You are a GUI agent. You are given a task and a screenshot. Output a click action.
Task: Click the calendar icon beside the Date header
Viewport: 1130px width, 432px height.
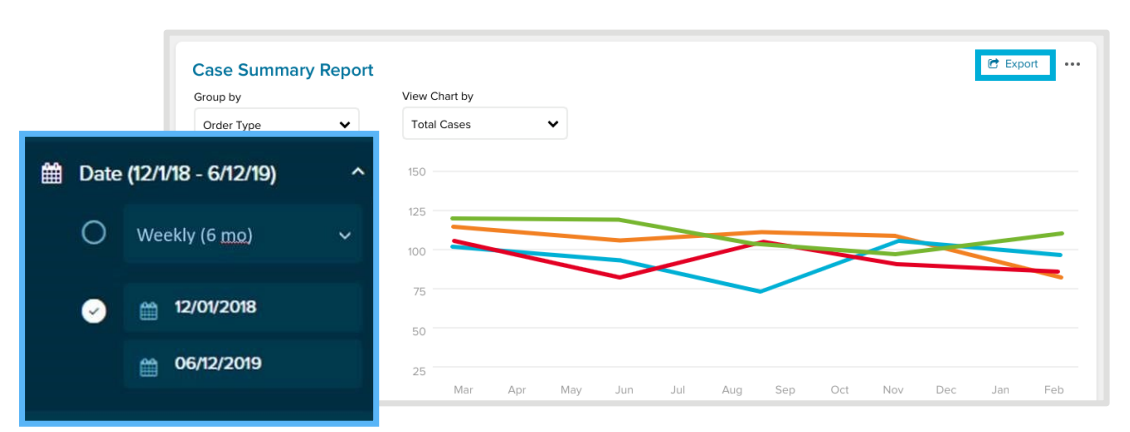coord(51,174)
